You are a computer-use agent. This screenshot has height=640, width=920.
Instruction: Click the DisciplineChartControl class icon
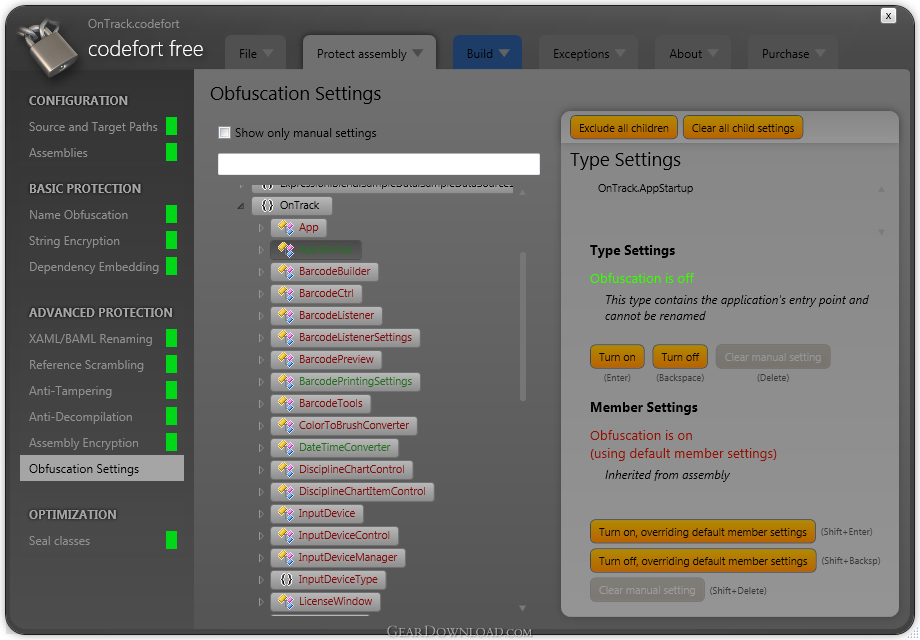tap(286, 469)
